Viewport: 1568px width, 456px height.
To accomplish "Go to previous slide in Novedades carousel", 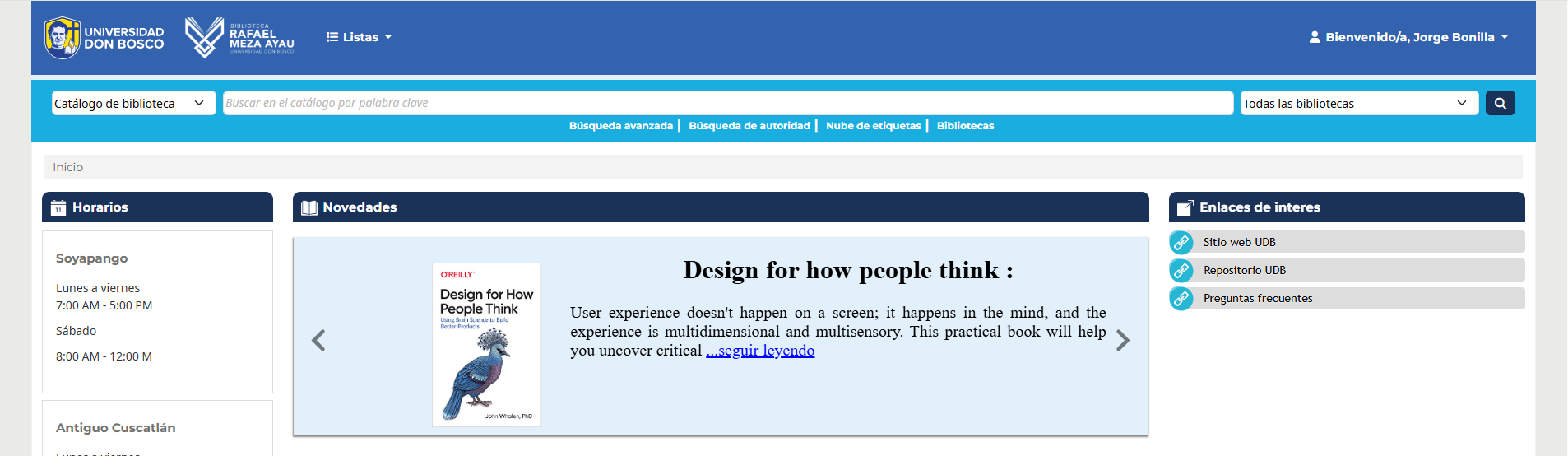I will [x=318, y=340].
